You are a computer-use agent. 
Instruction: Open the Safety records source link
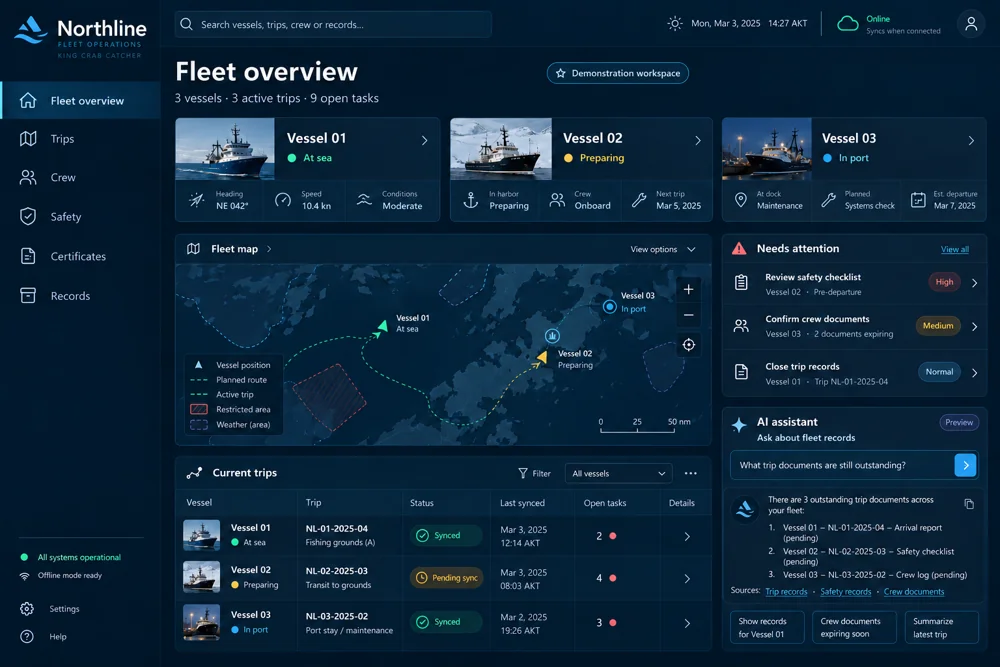click(846, 592)
